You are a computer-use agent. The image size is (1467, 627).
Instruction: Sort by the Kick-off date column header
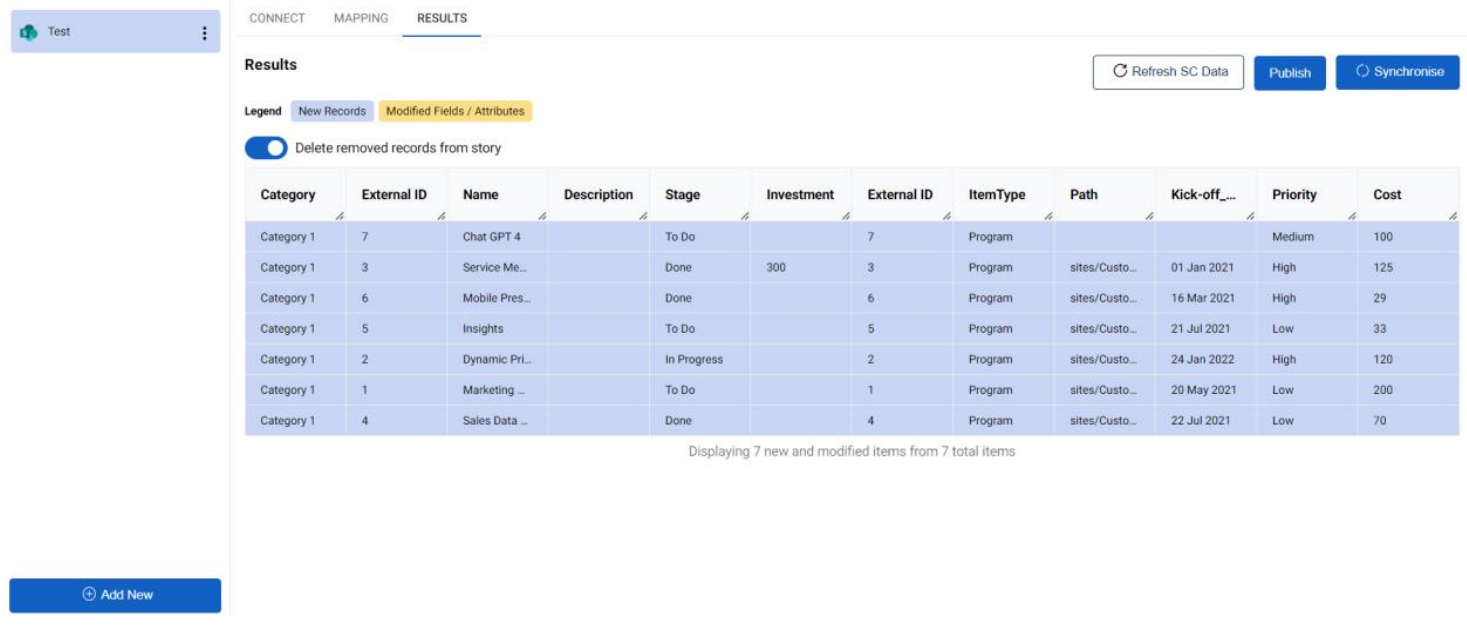1205,196
